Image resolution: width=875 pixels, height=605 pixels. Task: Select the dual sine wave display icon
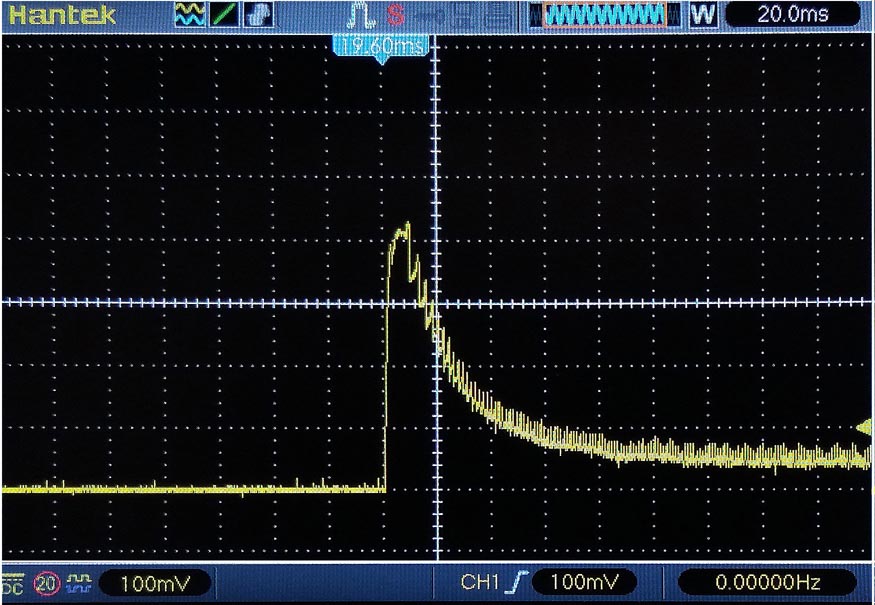tap(189, 15)
